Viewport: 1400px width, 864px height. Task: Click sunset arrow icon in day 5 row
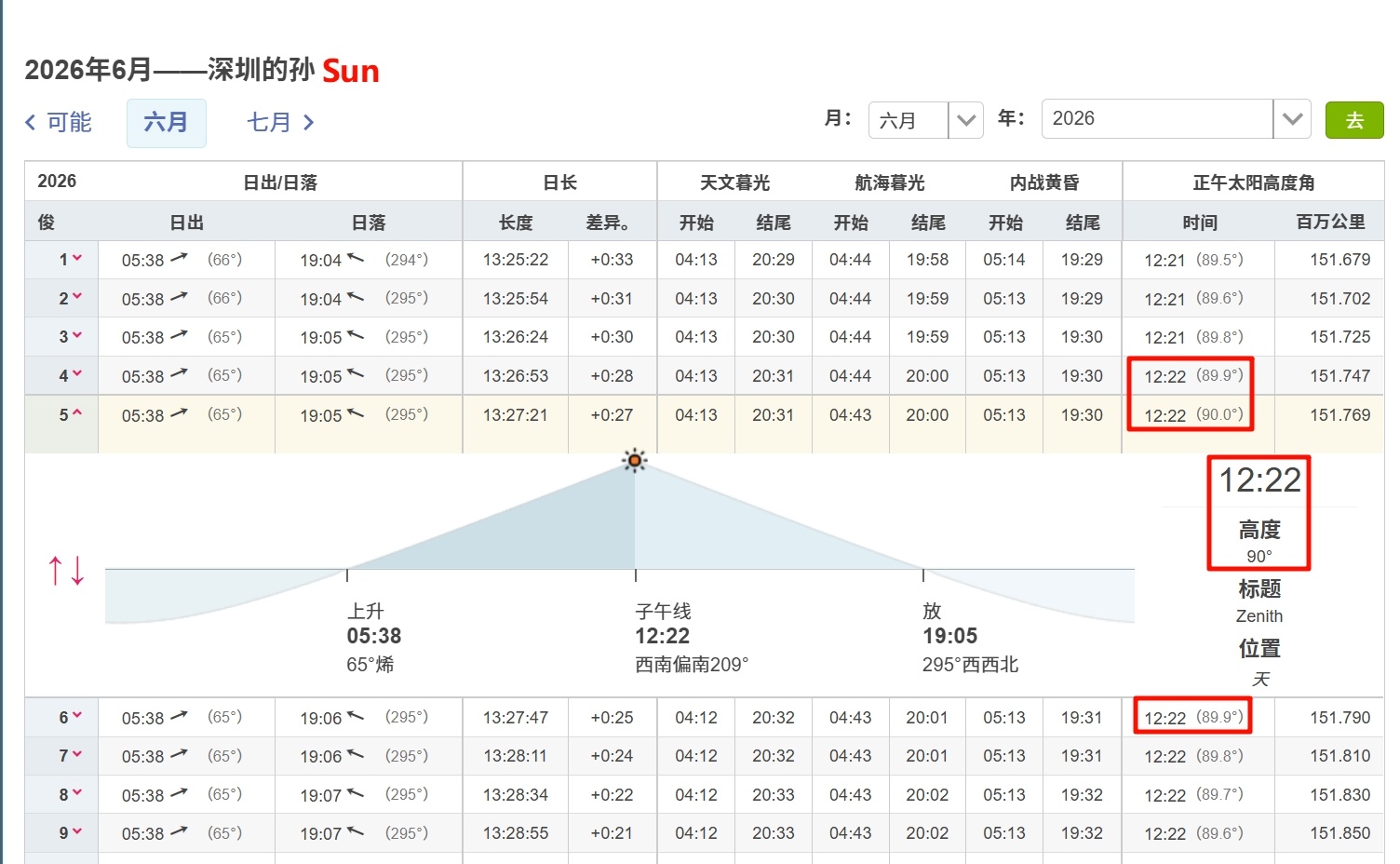[x=355, y=413]
